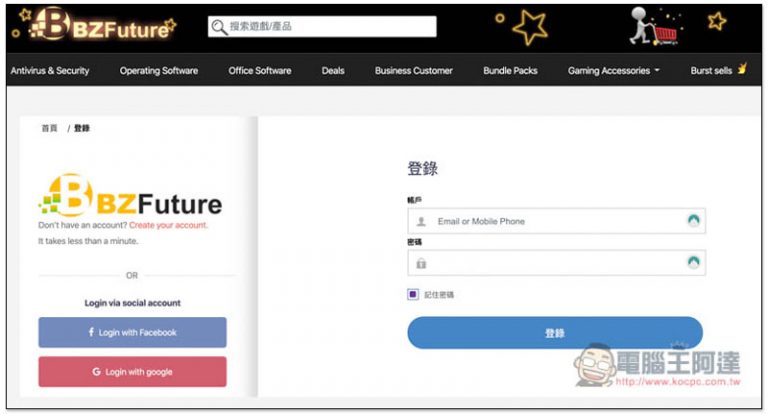Click the password manager icon in email field
The image size is (768, 414).
(x=693, y=220)
